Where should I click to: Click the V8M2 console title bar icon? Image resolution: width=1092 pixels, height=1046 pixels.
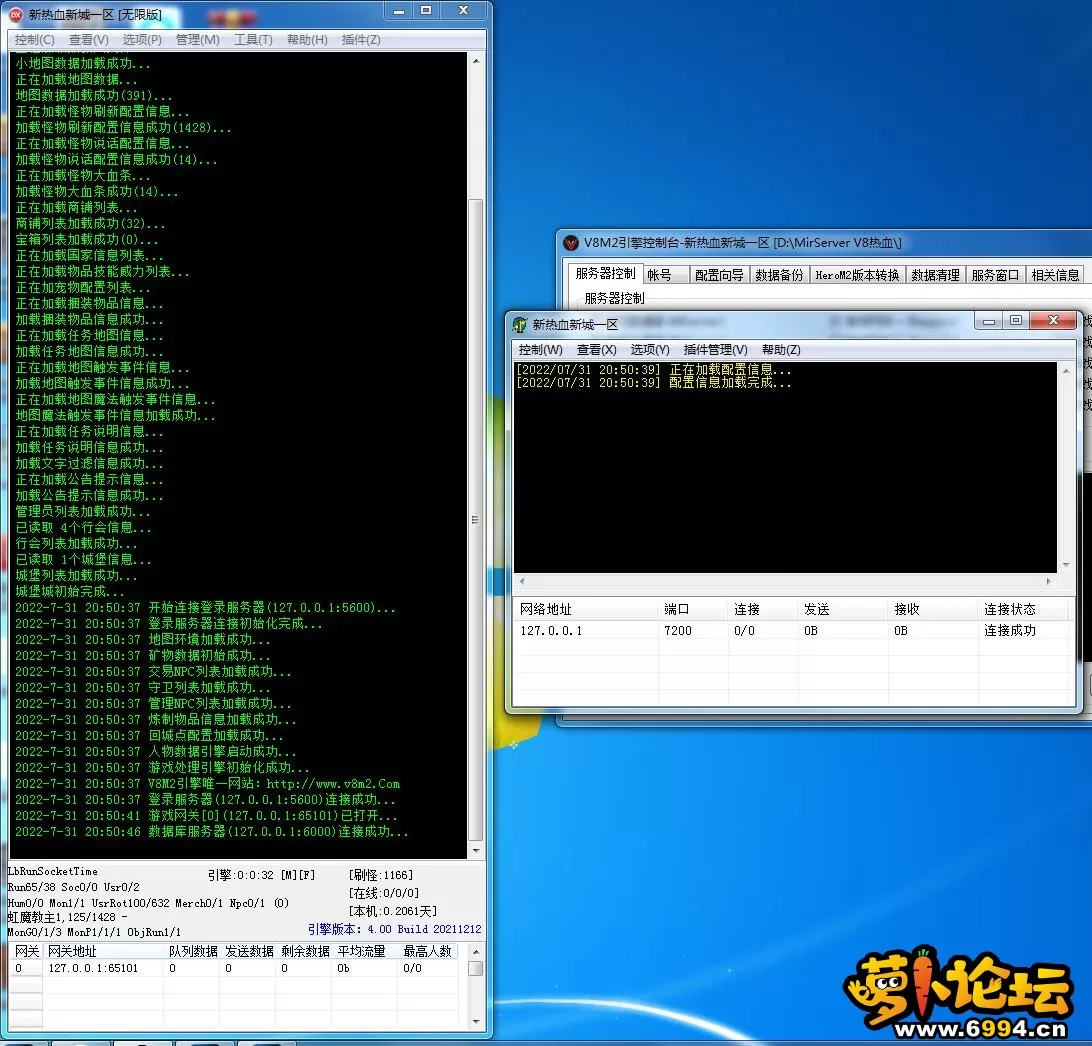[x=571, y=243]
